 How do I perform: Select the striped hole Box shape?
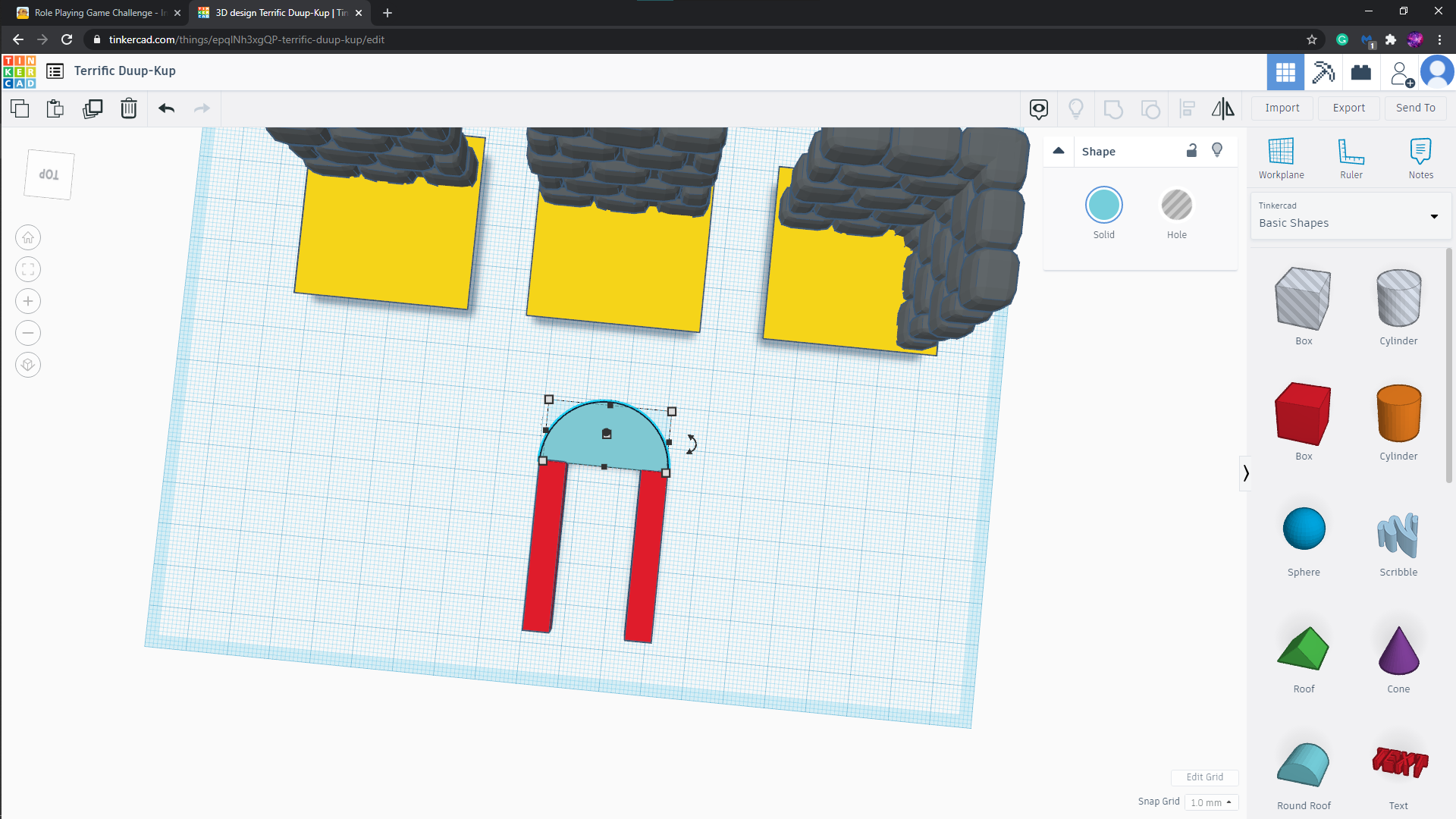coord(1303,299)
